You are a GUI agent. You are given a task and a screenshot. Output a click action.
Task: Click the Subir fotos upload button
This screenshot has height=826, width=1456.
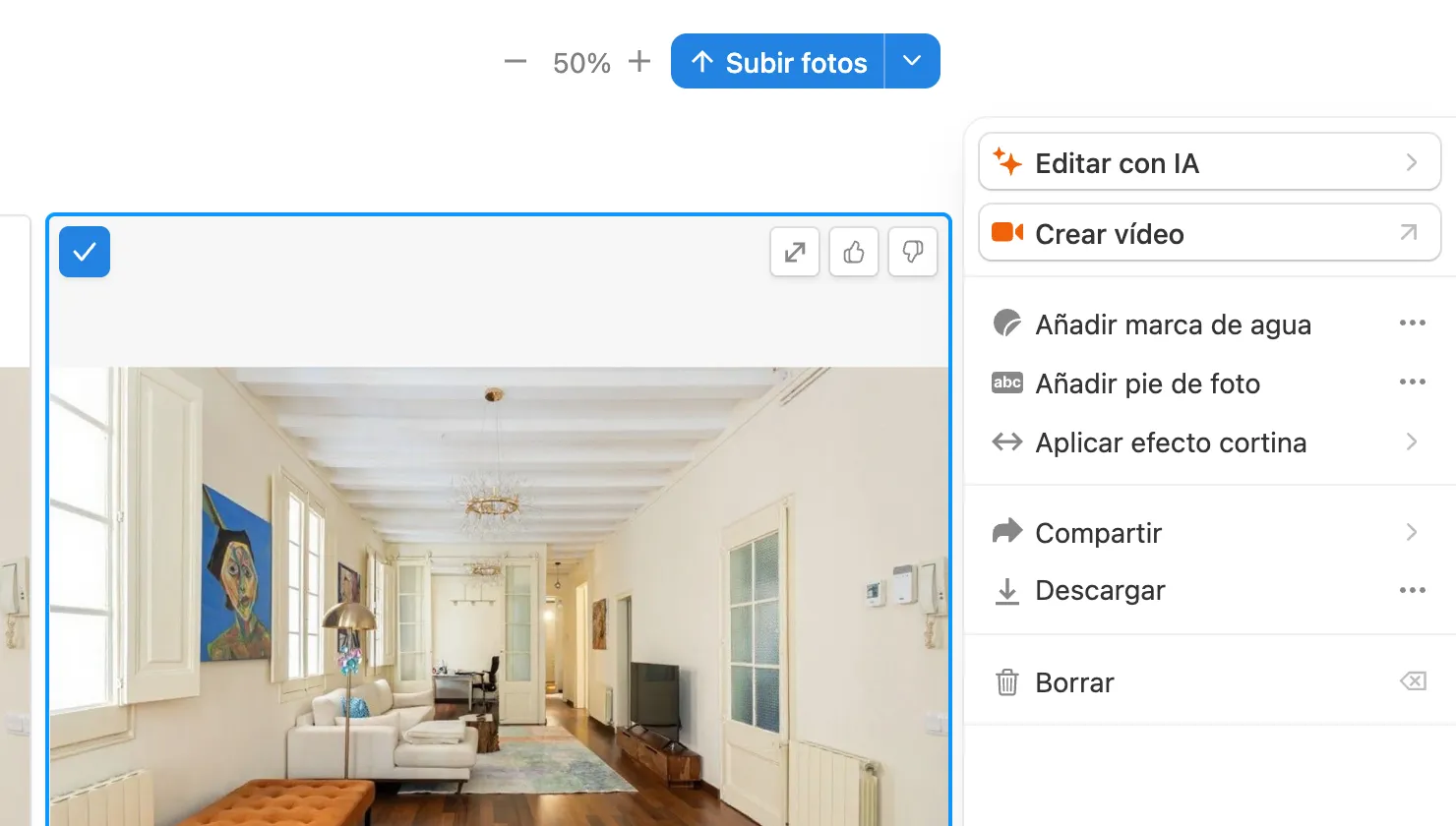tap(777, 62)
